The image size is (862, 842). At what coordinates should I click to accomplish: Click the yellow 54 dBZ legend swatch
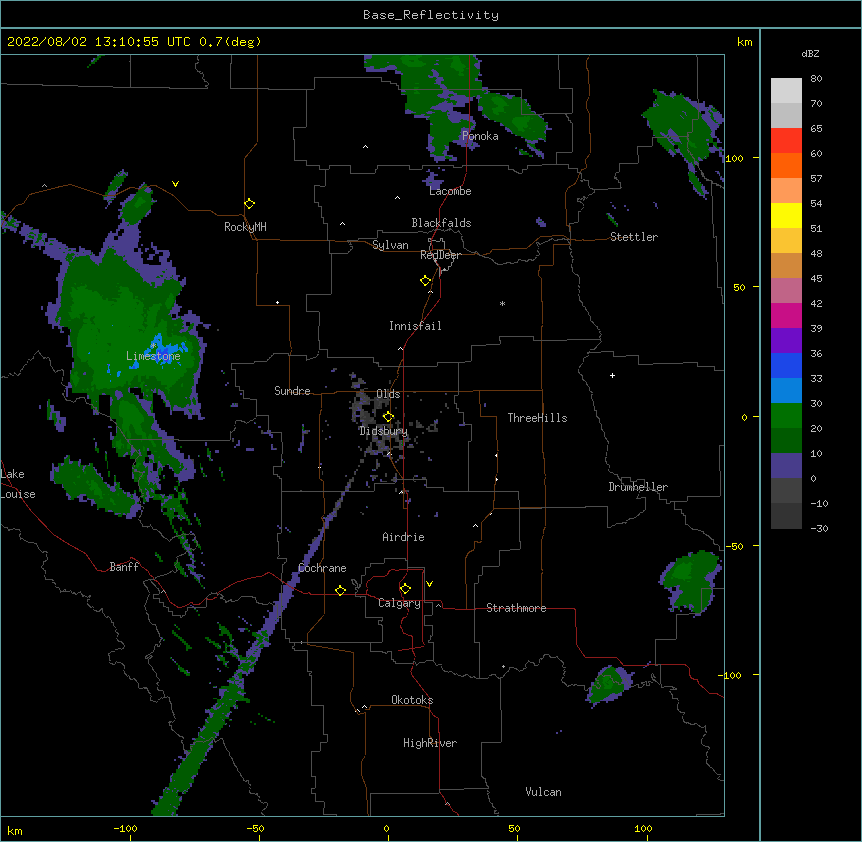[786, 216]
